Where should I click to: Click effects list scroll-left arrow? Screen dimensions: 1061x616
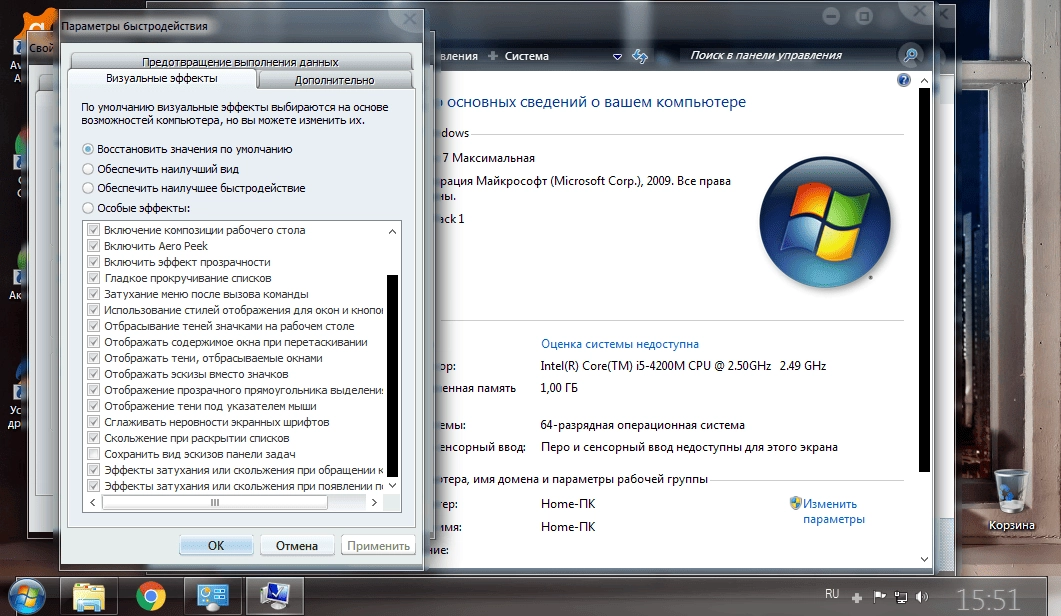pos(93,502)
